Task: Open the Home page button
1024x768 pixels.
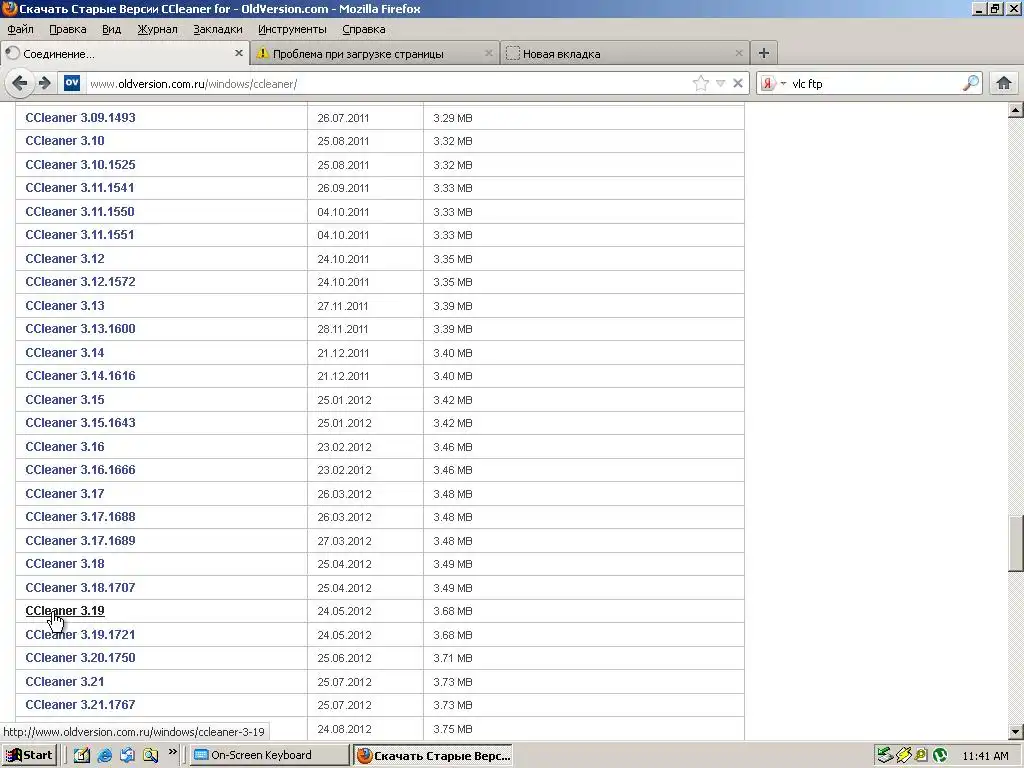Action: point(1004,83)
